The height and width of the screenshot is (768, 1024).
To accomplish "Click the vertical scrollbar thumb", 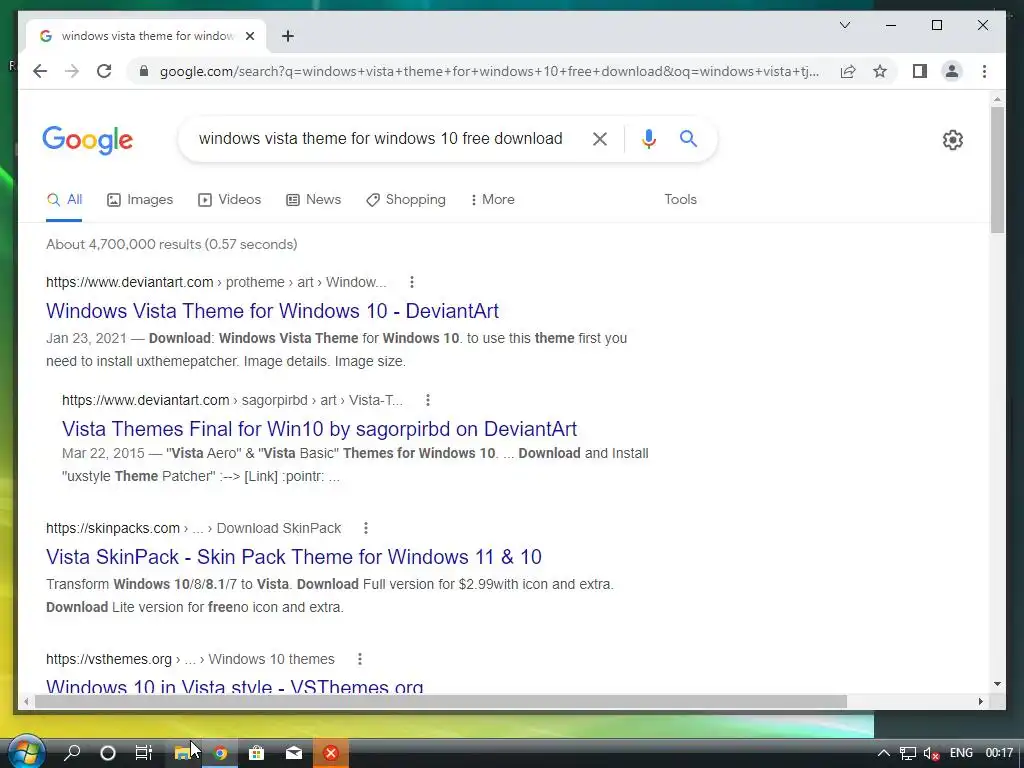I will [997, 169].
